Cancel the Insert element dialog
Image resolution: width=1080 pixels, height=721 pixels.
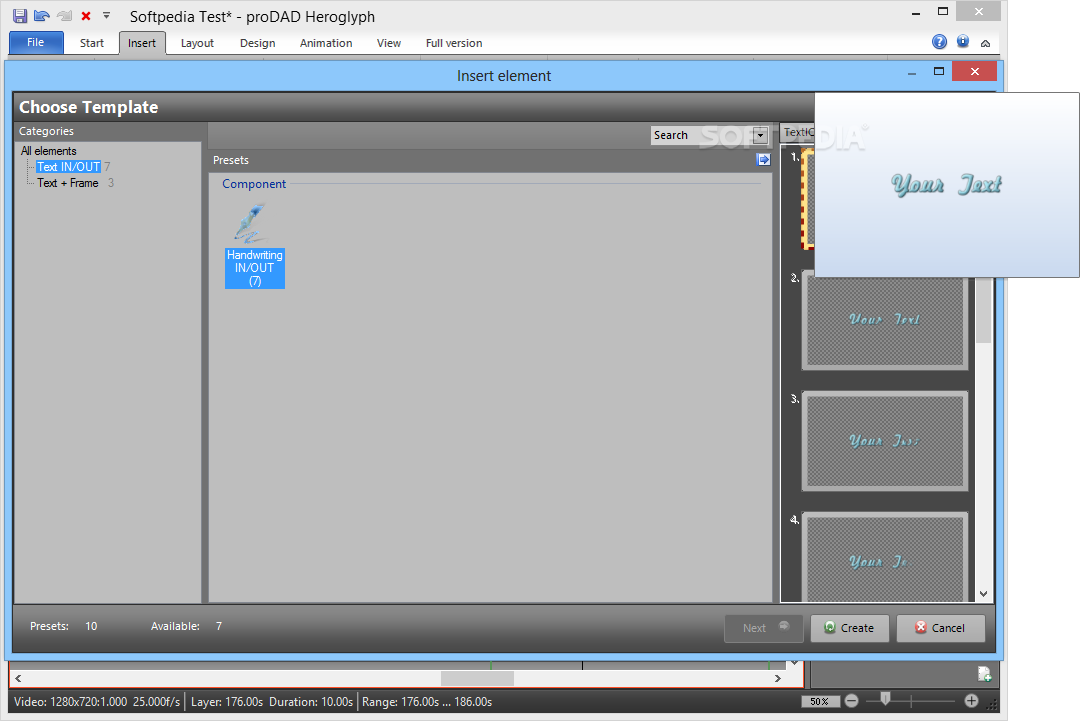tap(940, 628)
